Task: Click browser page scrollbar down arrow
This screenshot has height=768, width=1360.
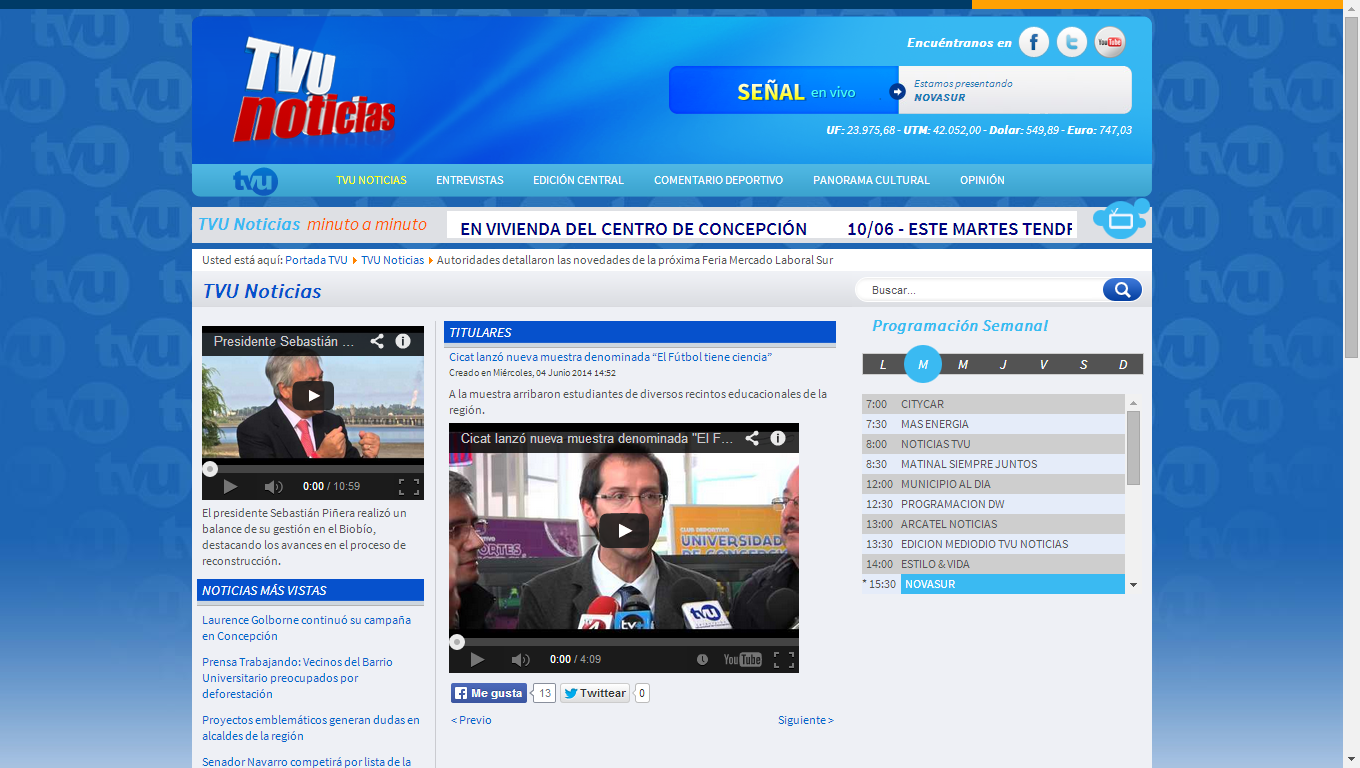Action: (x=1351, y=759)
